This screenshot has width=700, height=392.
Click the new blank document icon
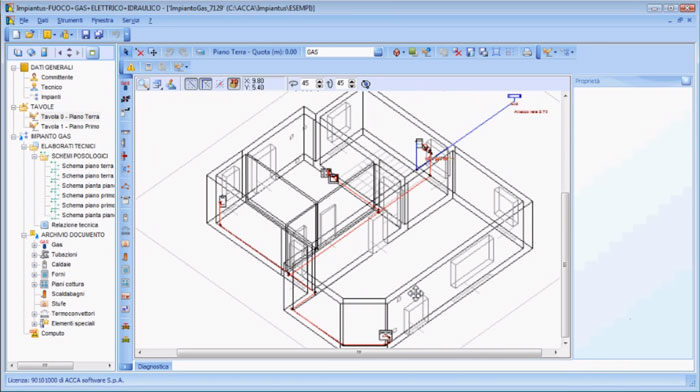16,34
